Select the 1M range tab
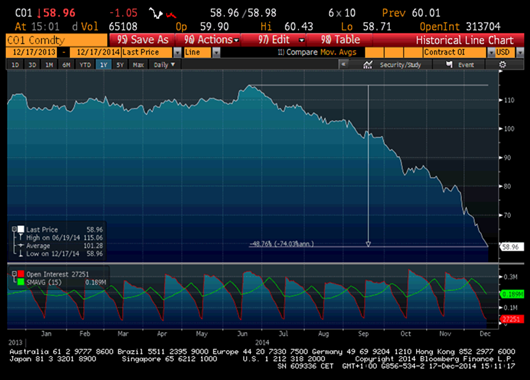The image size is (530, 380). coord(49,65)
